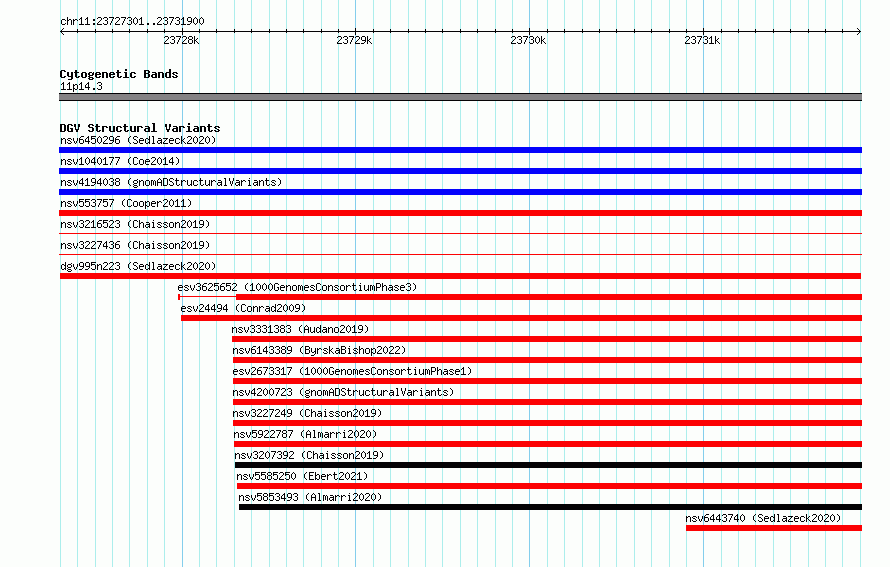Click the chr11:23727301..23731900 coordinates label
Viewport: 890px width, 567px height.
(132, 21)
